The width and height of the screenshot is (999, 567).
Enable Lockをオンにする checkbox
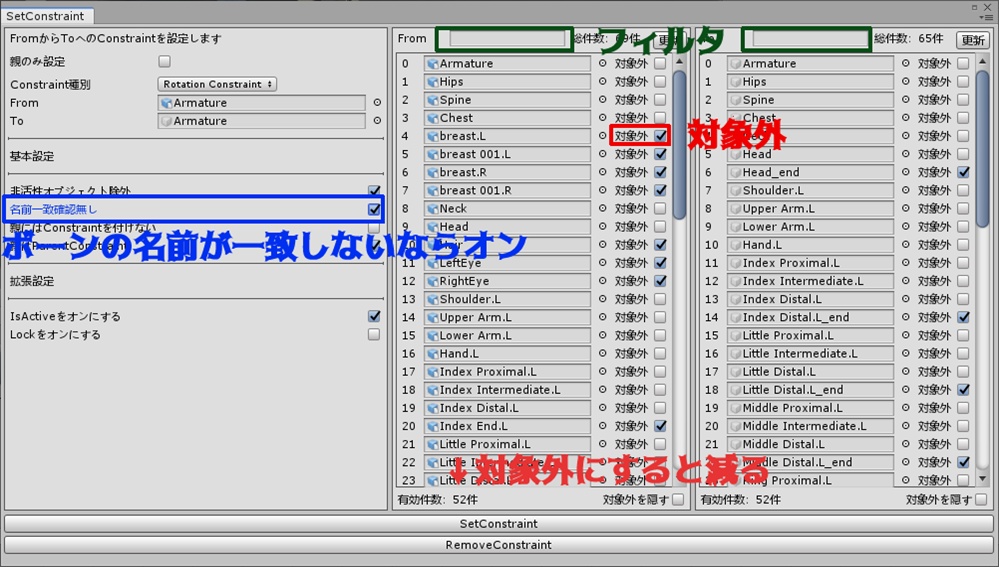[374, 334]
